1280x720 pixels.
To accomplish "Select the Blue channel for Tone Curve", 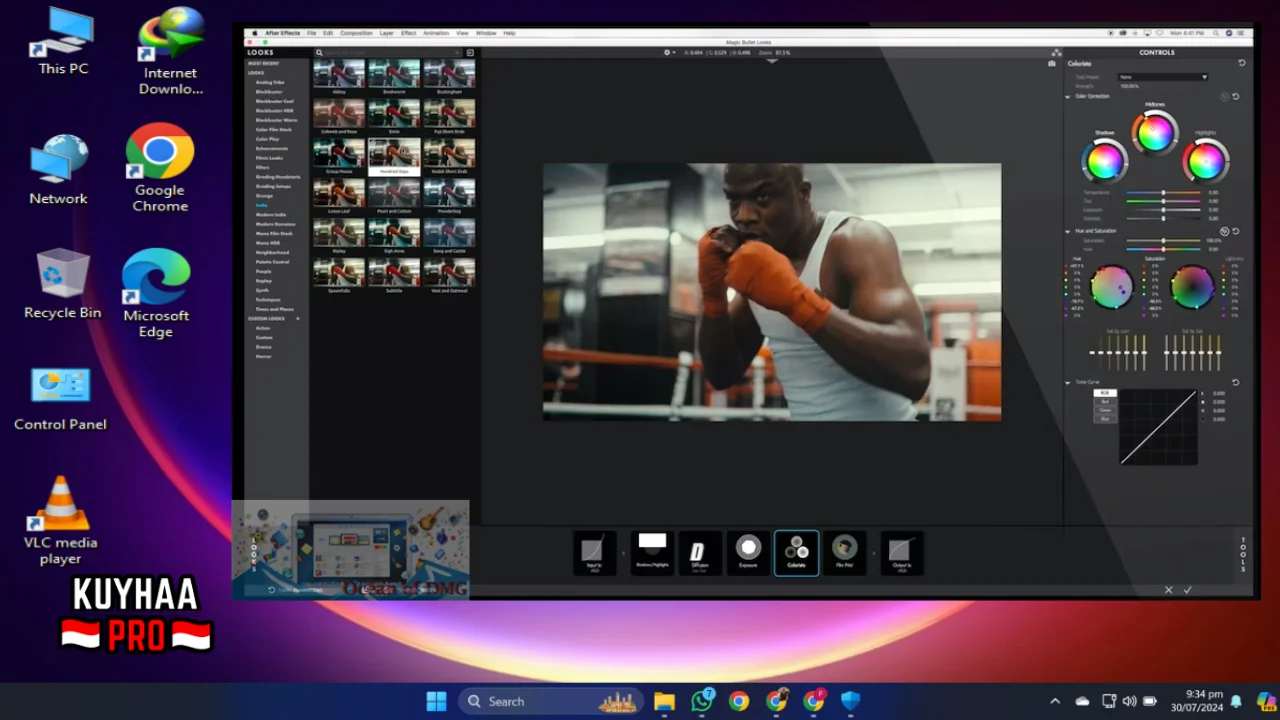I will (1105, 418).
